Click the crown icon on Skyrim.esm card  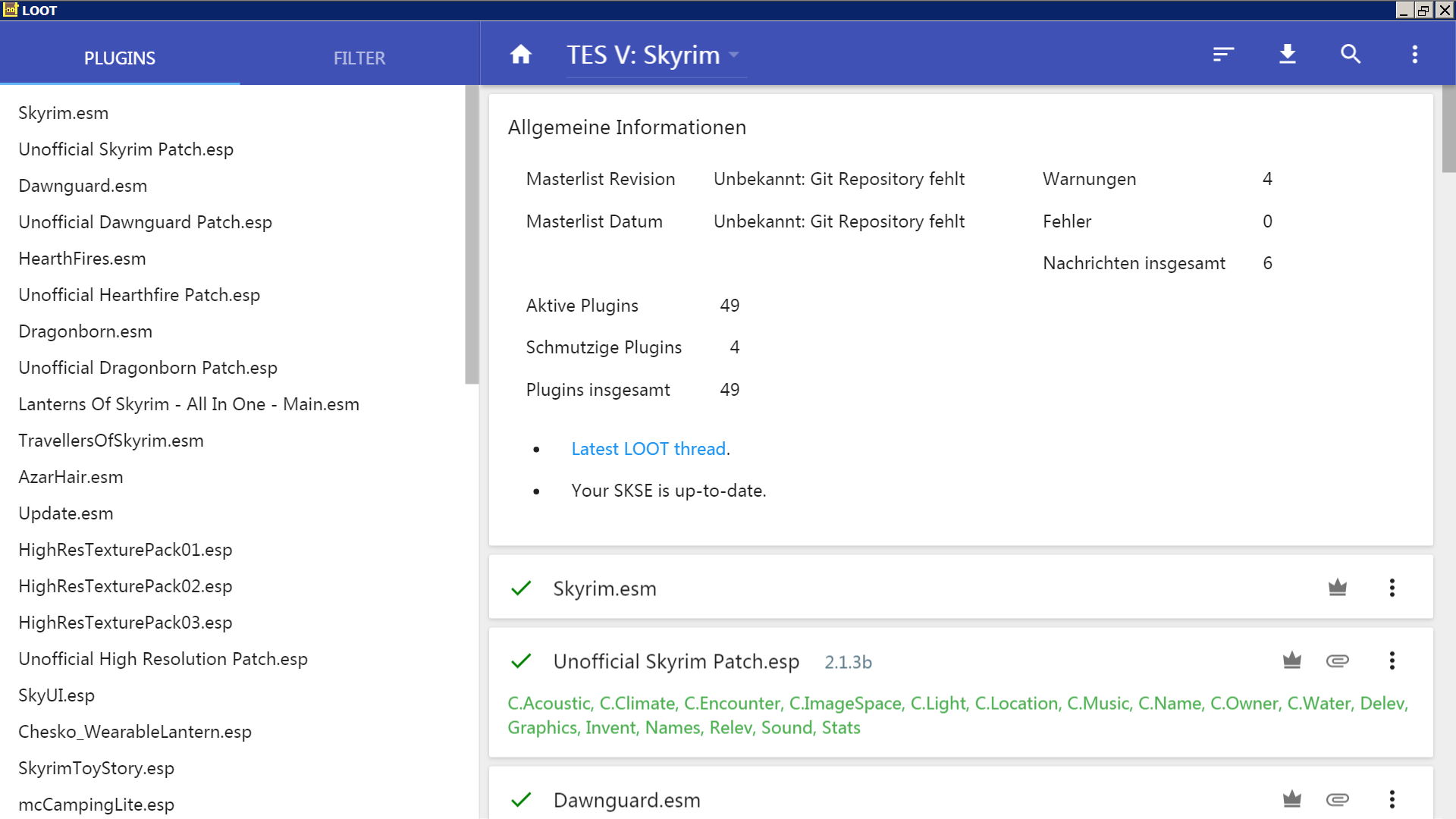pyautogui.click(x=1338, y=588)
